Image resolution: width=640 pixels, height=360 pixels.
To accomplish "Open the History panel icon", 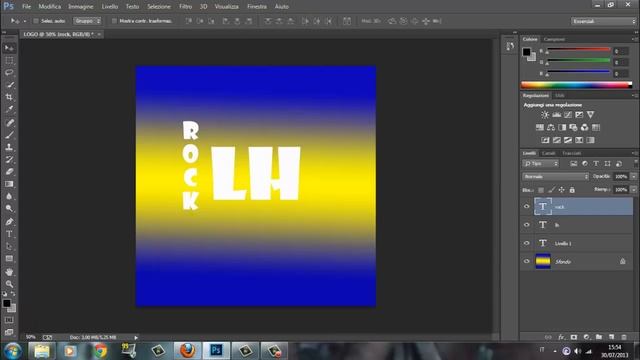I will click(510, 47).
